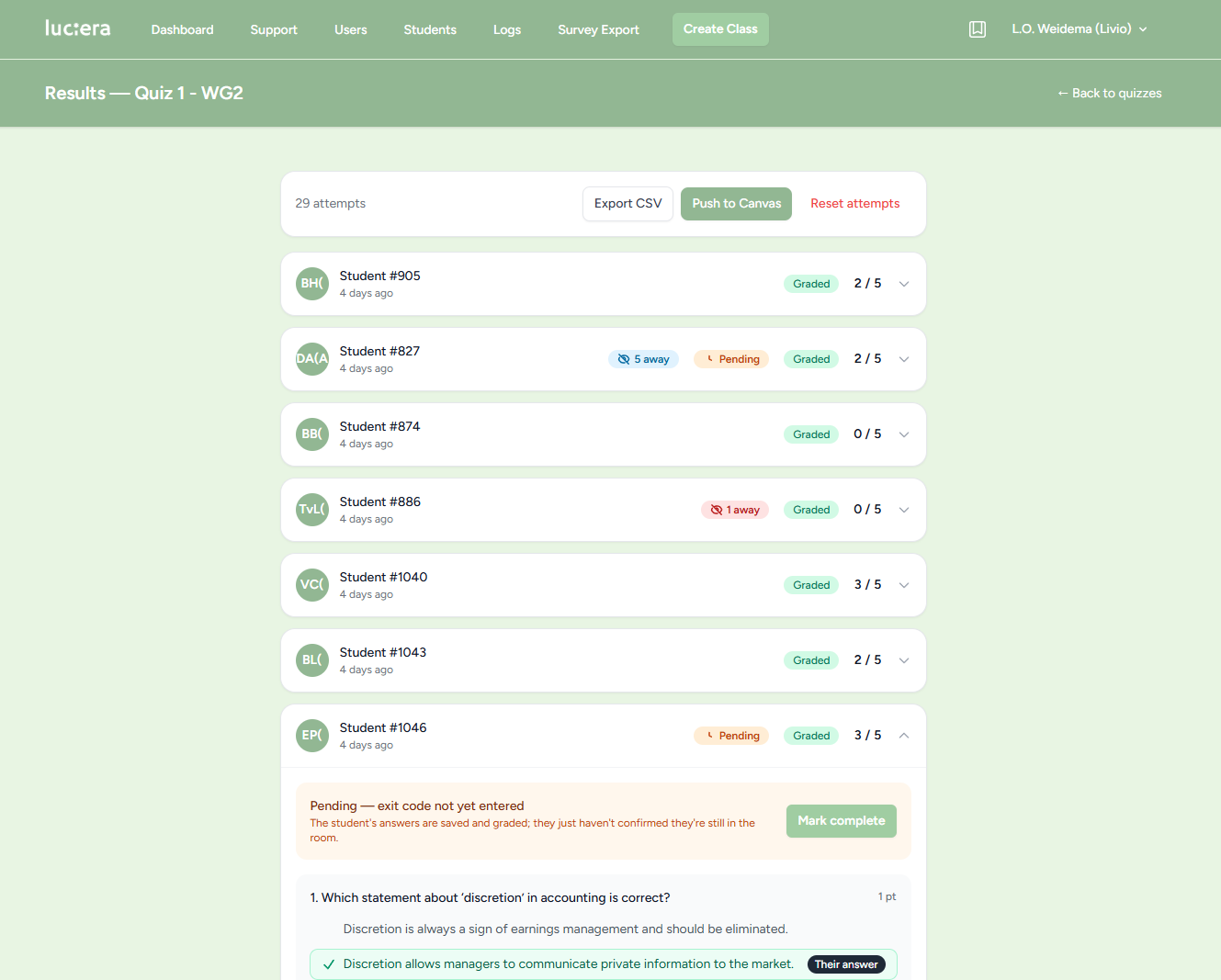Click the lucera logo
Image resolution: width=1221 pixels, height=980 pixels.
click(x=78, y=28)
